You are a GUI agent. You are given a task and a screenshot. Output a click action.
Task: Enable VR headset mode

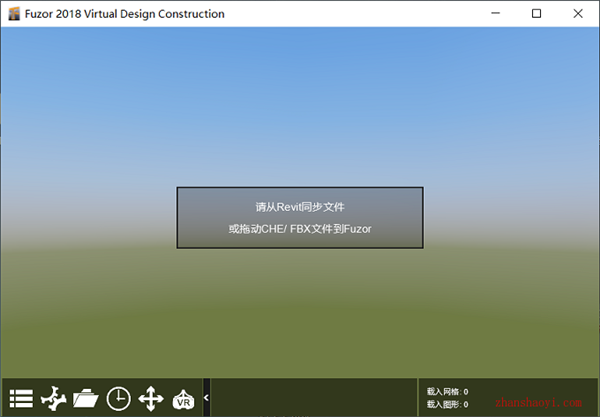pos(184,399)
